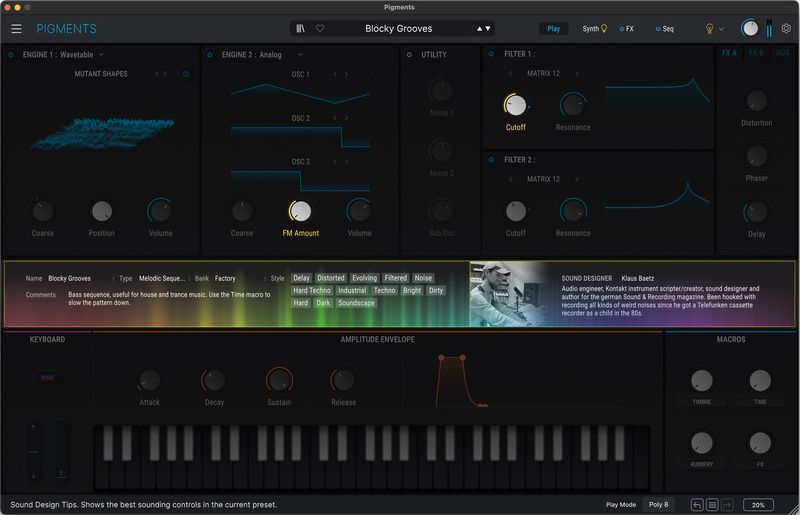This screenshot has height=515, width=800.
Task: Click the Filter 1 response curve display
Action: click(x=657, y=92)
